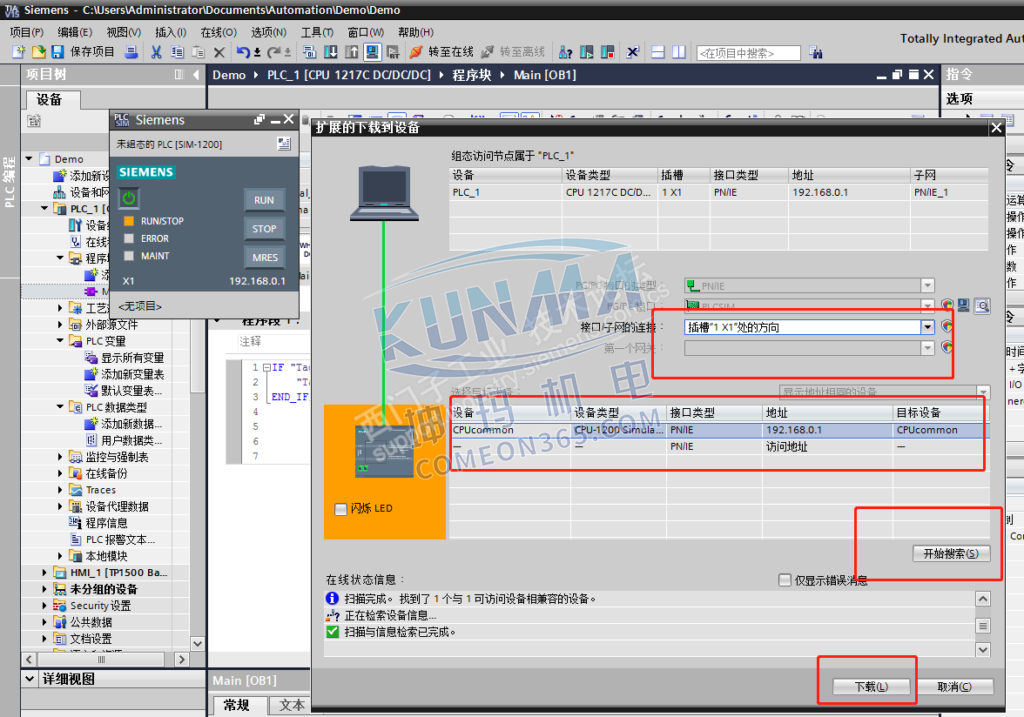Click the green power button in PLCSIM
1024x717 pixels.
pos(129,198)
